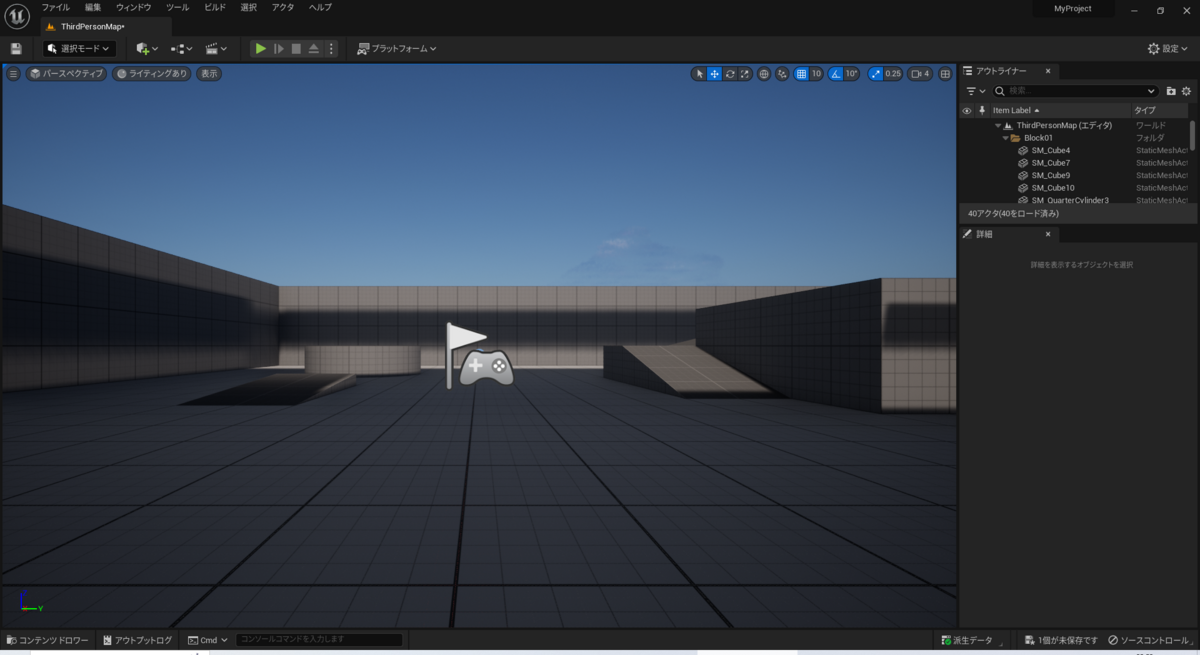Open the コンテンツドロワー at bottom left
Image resolution: width=1200 pixels, height=655 pixels.
[50, 639]
